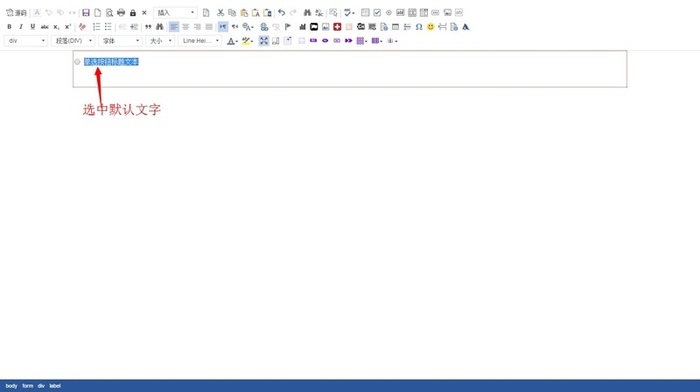Screen dimensions: 700x392
Task: Open the 字体 font dropdown
Action: click(x=120, y=41)
